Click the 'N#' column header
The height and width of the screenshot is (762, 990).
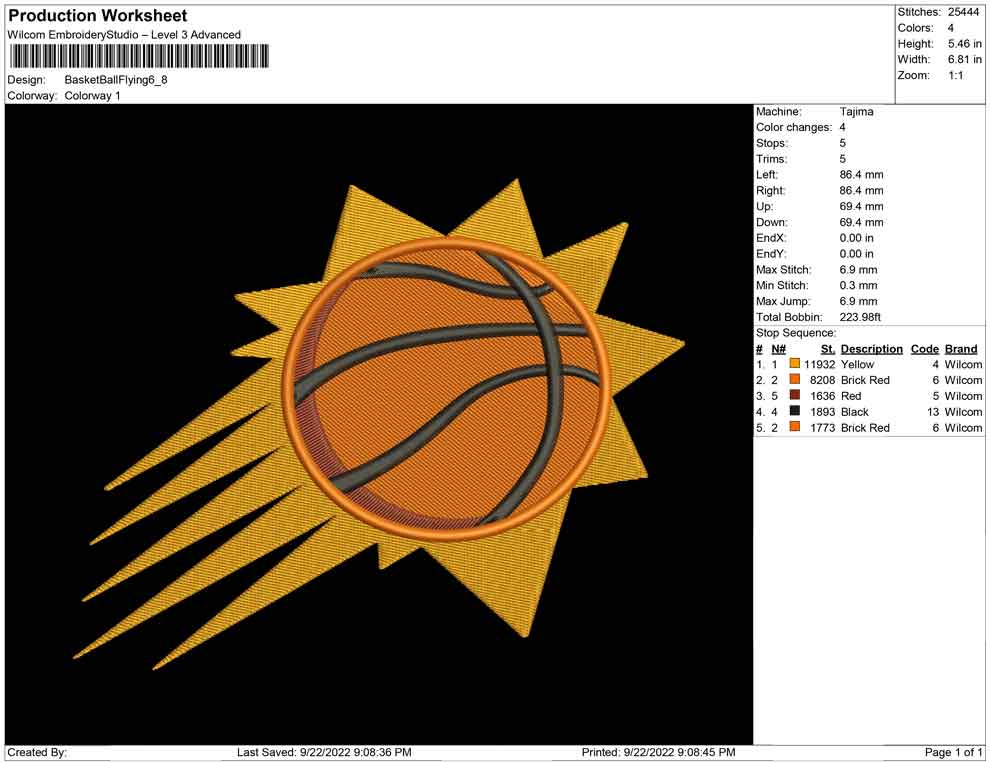tap(778, 349)
